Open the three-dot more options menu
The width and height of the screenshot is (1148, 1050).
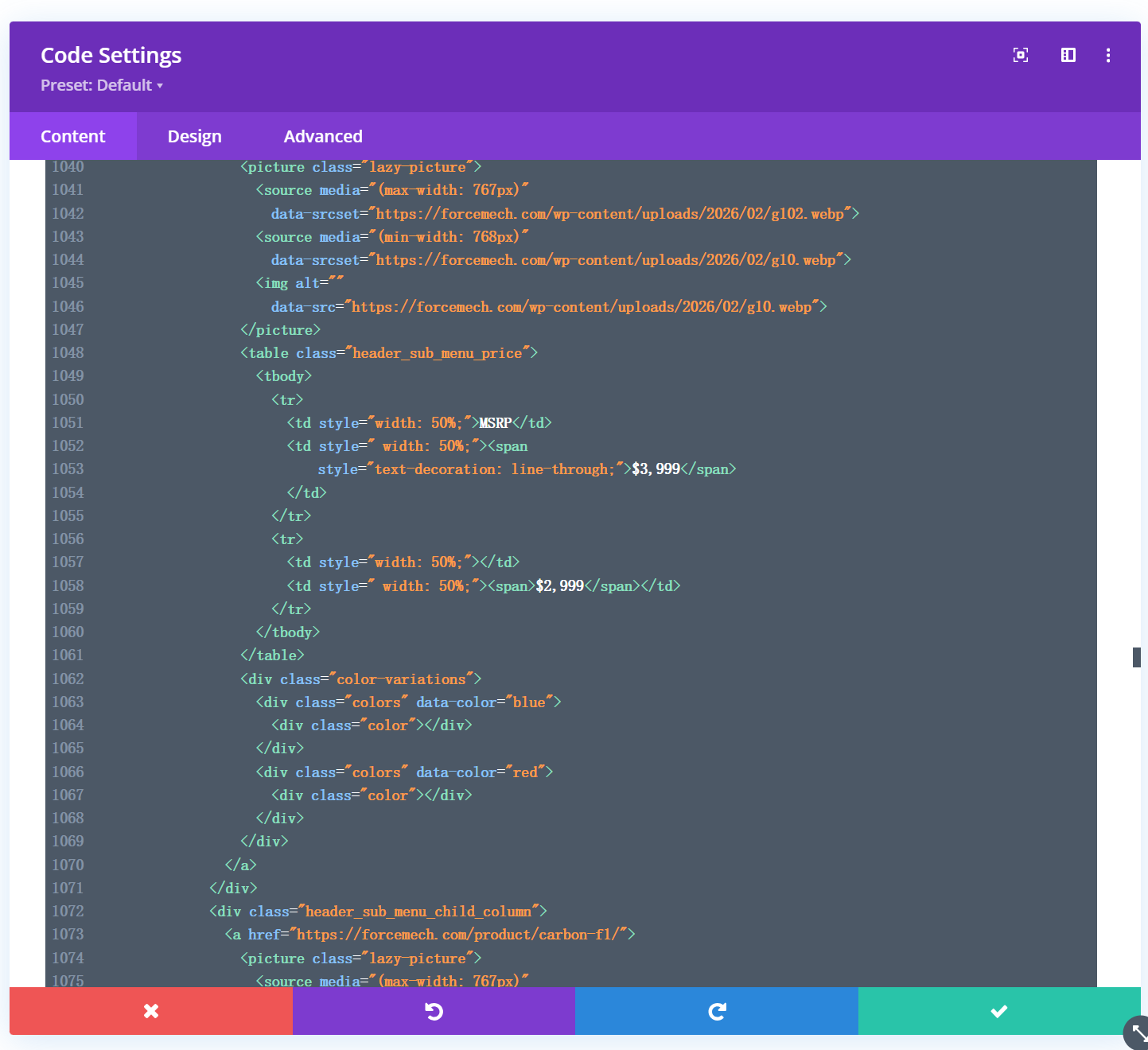tap(1107, 55)
